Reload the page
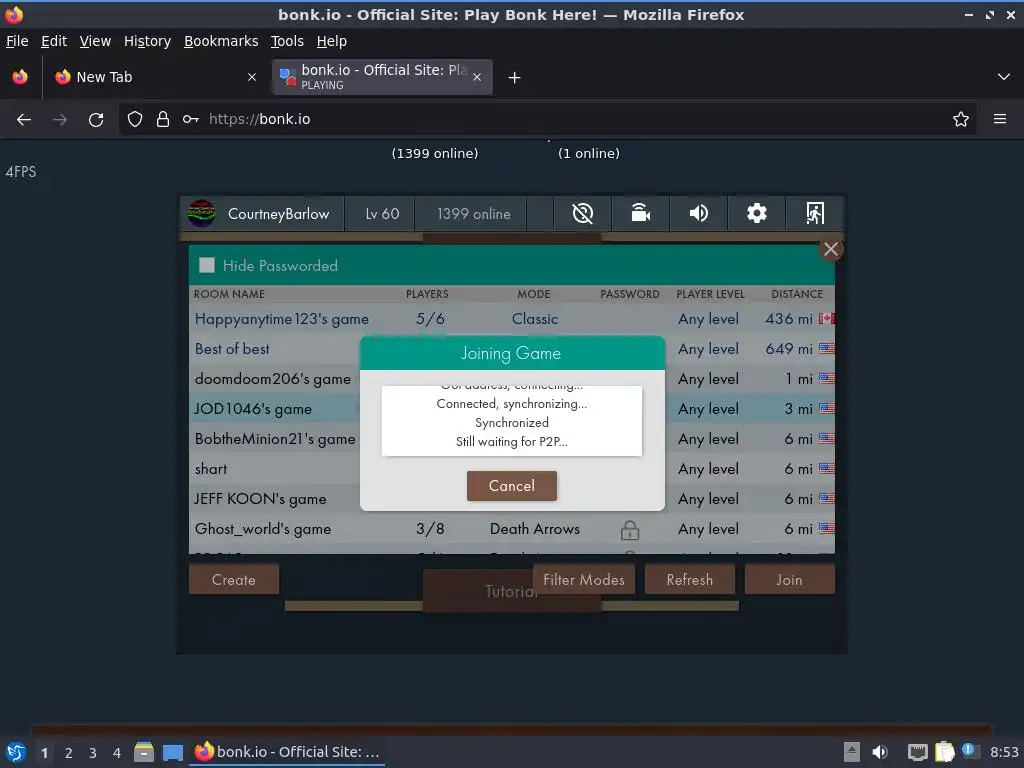The image size is (1024, 768). 96,119
